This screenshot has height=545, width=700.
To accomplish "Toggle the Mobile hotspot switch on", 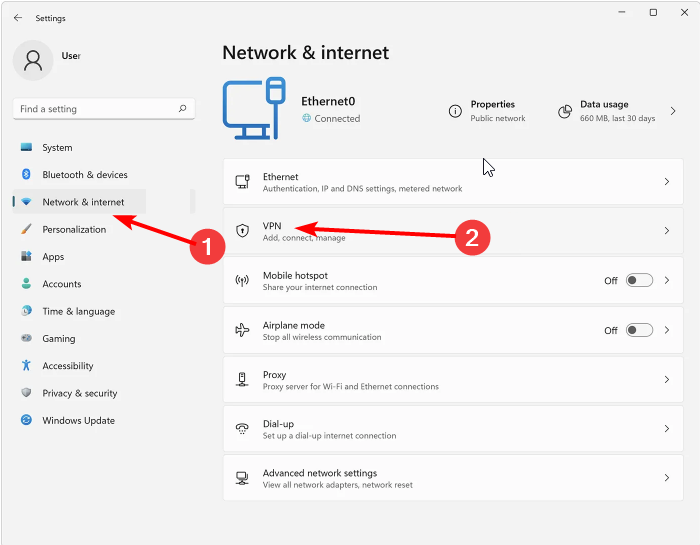I will [x=639, y=280].
